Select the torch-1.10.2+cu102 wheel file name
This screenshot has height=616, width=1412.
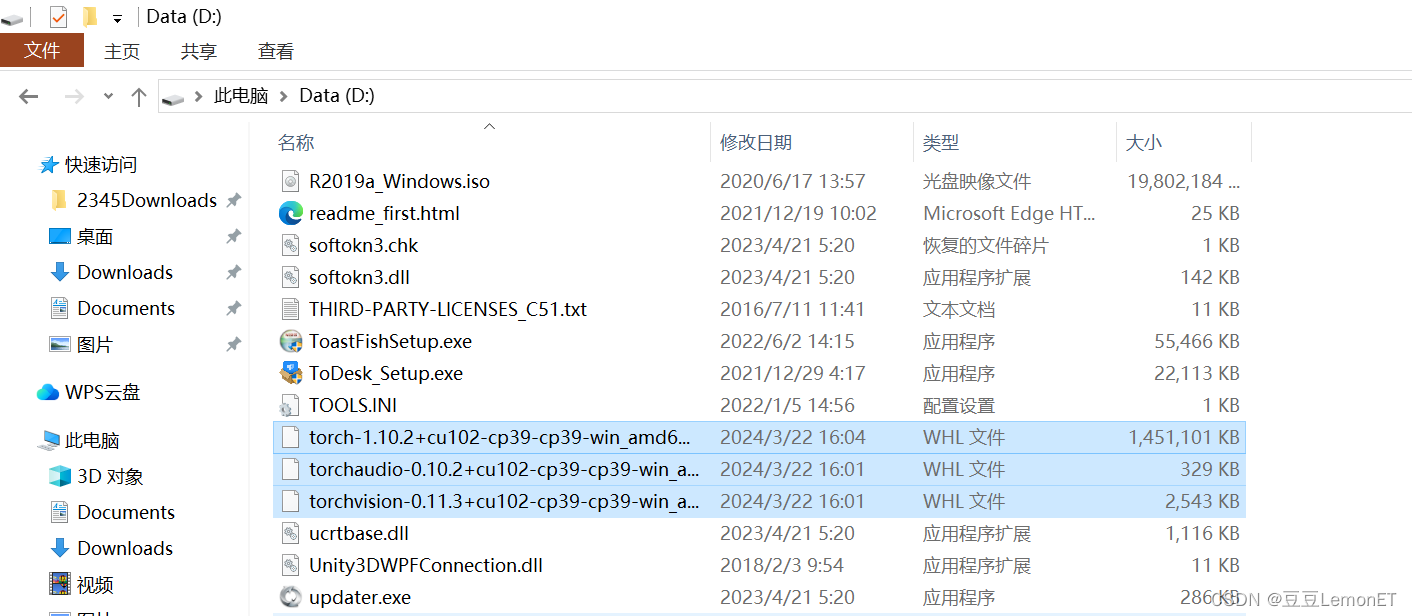(x=500, y=437)
